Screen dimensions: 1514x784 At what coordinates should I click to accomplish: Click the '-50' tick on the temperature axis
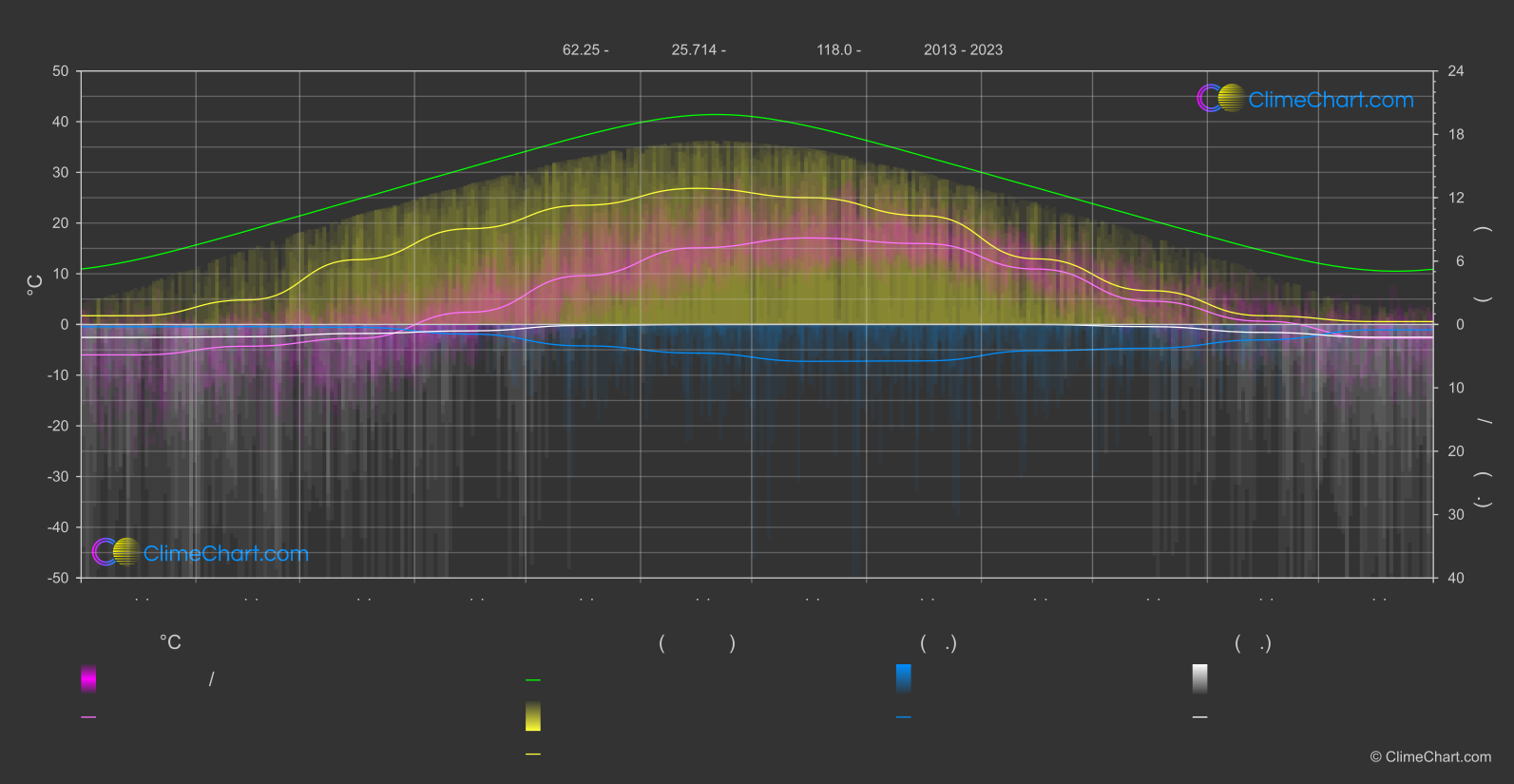(58, 578)
